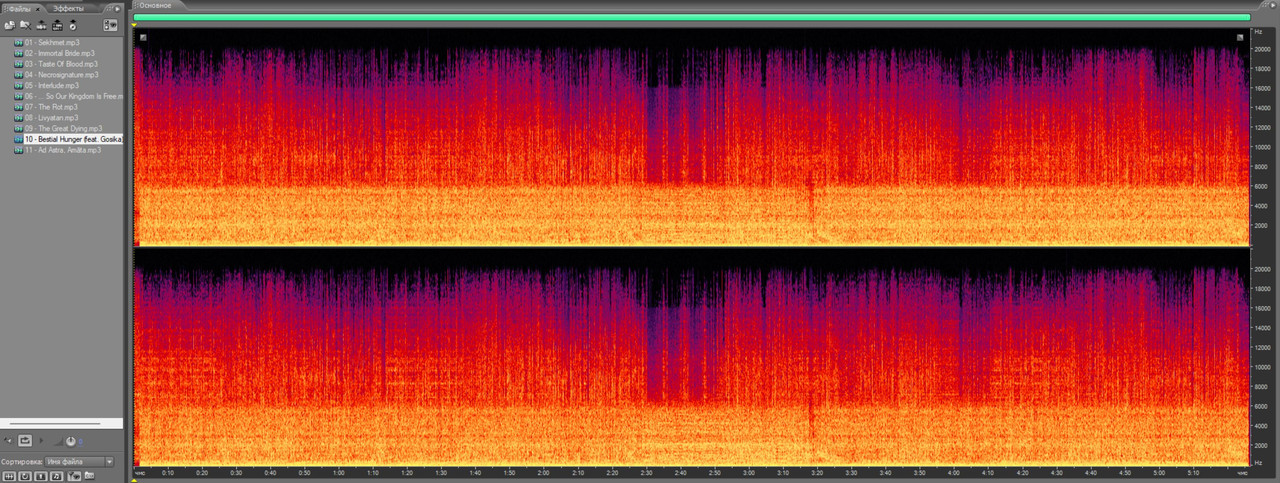
Task: Click the audio file icon beside 07 - The Rot.mp3
Action: pyautogui.click(x=18, y=107)
